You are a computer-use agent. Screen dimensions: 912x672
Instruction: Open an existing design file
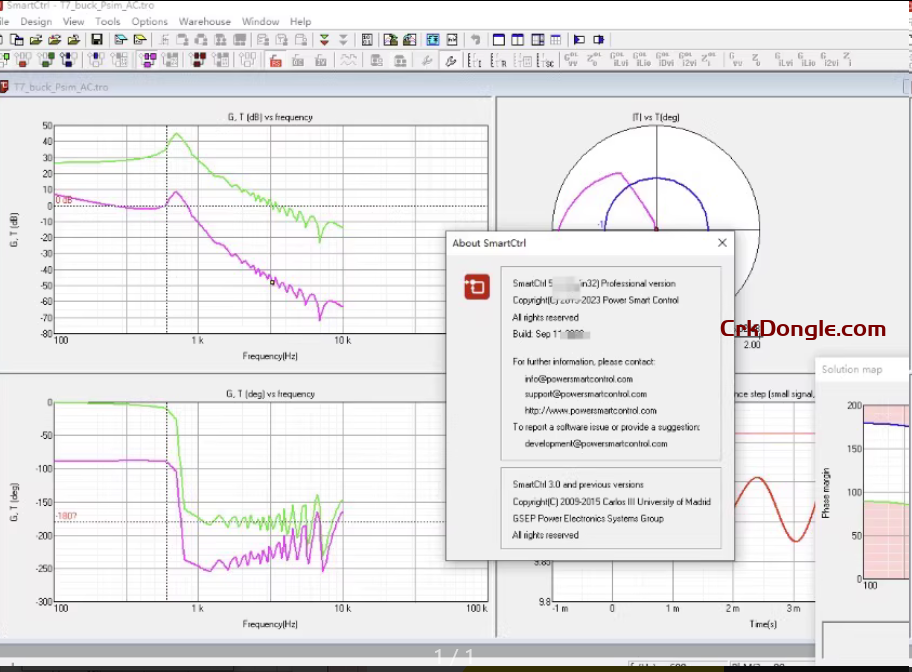[x=37, y=39]
